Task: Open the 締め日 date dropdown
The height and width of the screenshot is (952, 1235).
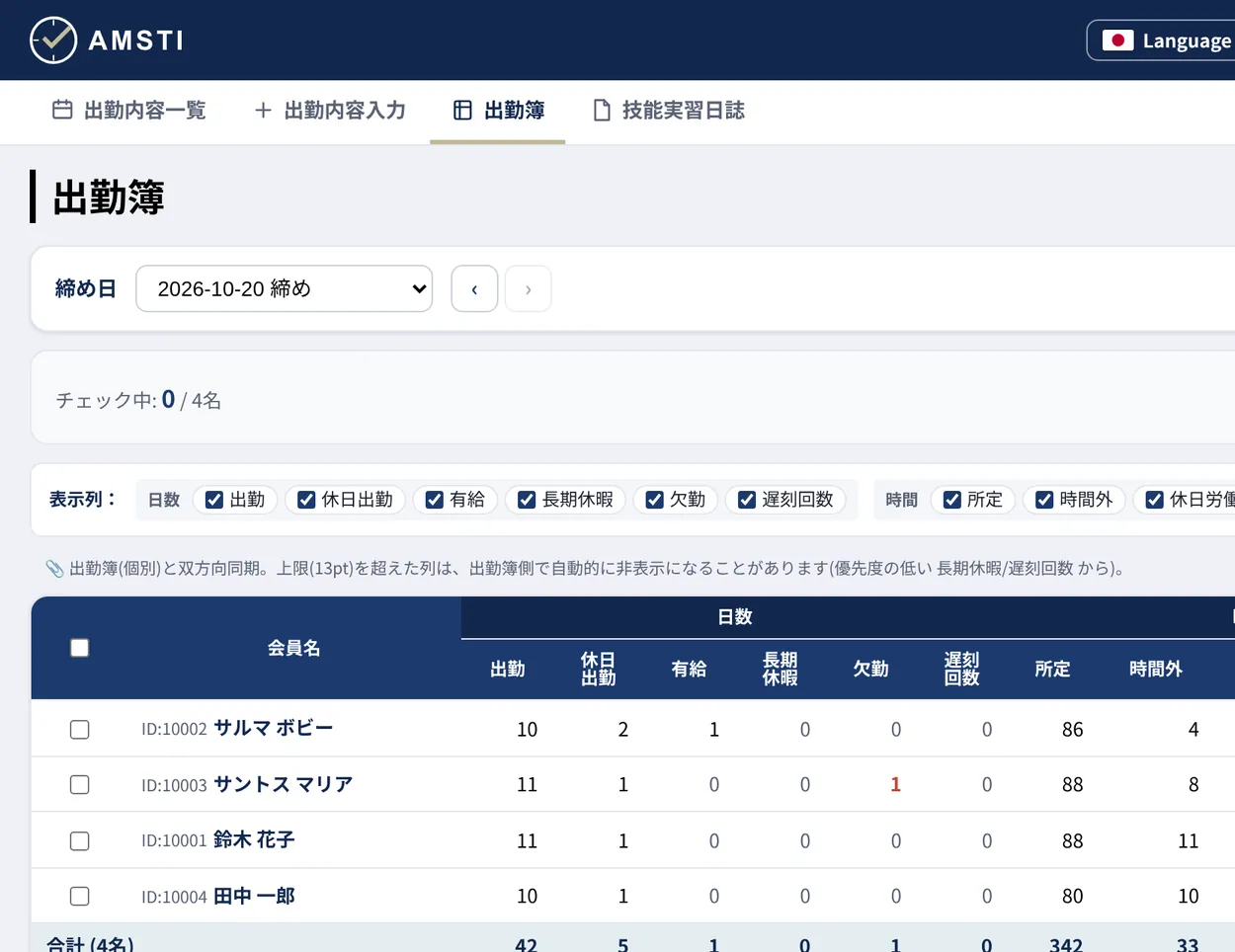Action: click(285, 288)
